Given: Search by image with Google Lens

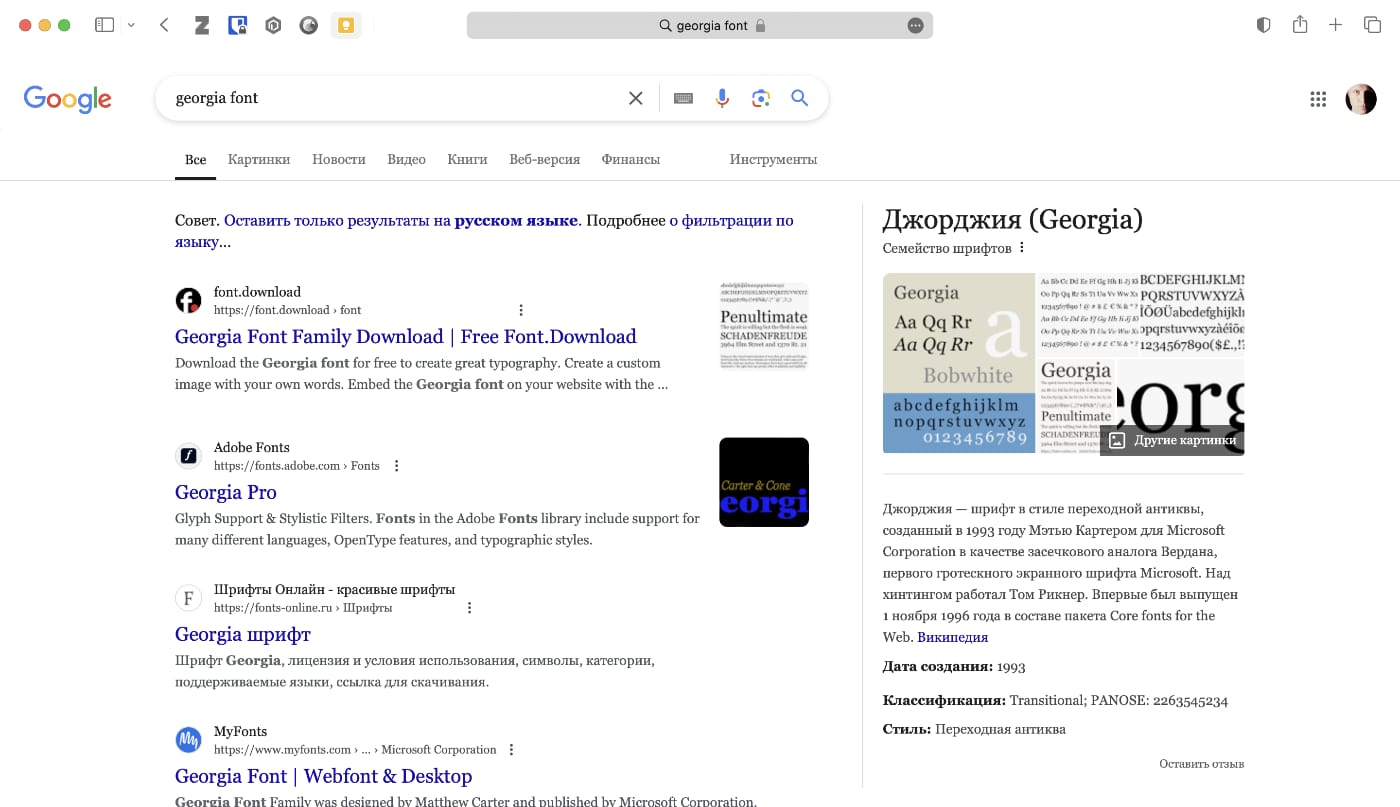Looking at the screenshot, I should [x=761, y=98].
